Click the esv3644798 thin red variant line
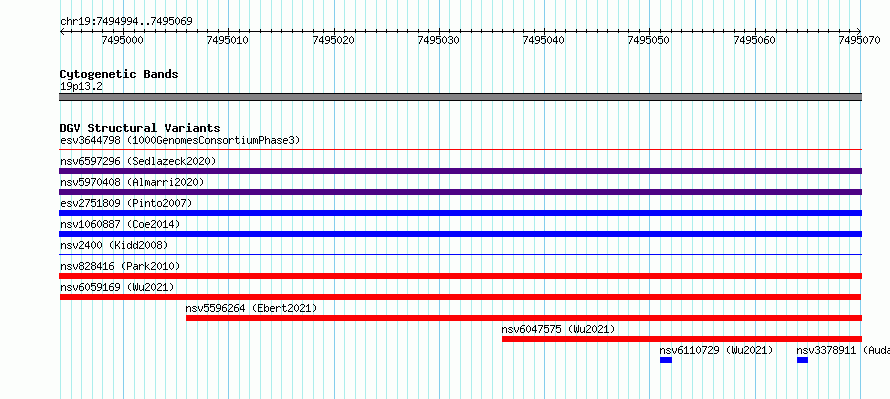890x399 pixels. click(460, 150)
